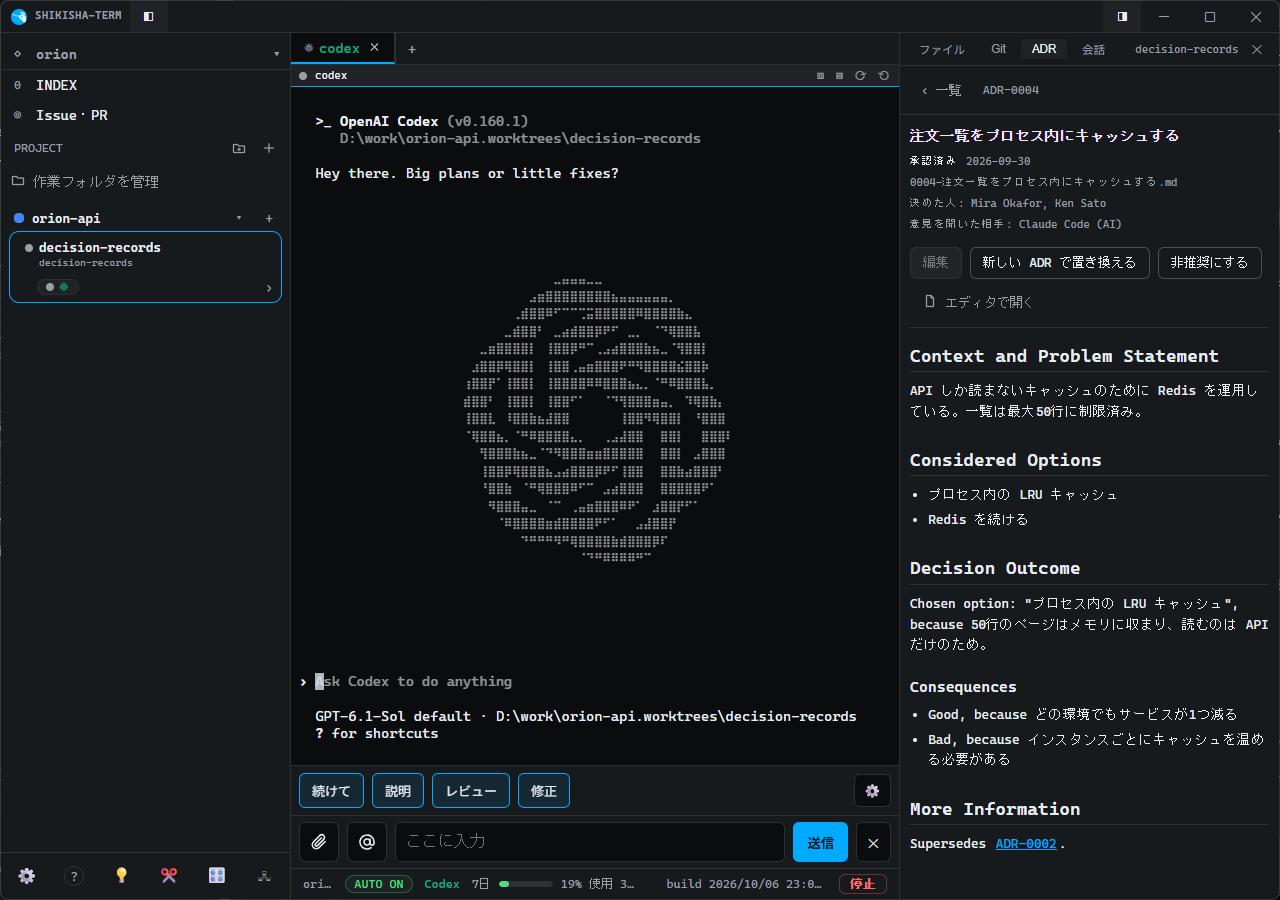Click the @ mention button
The width and height of the screenshot is (1280, 900).
coord(367,842)
